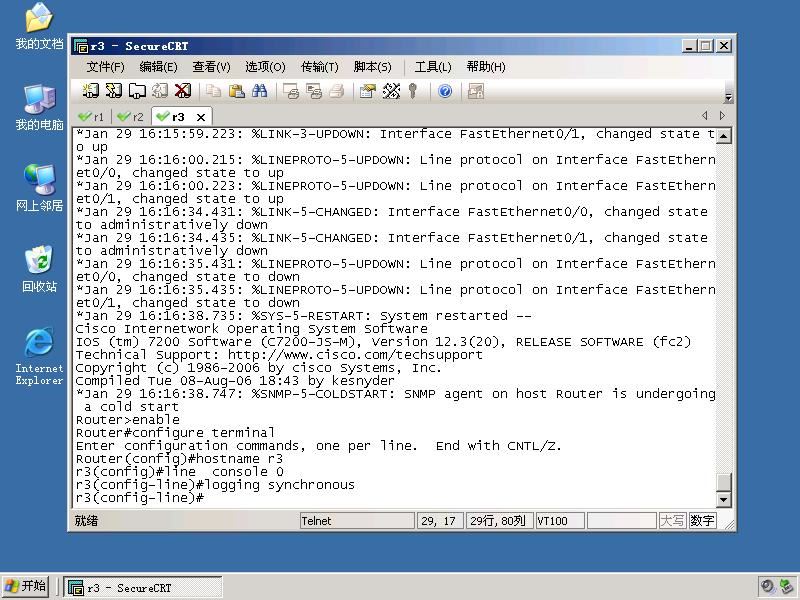Click the Find binoculars icon
Viewport: 800px width, 600px height.
tap(259, 91)
